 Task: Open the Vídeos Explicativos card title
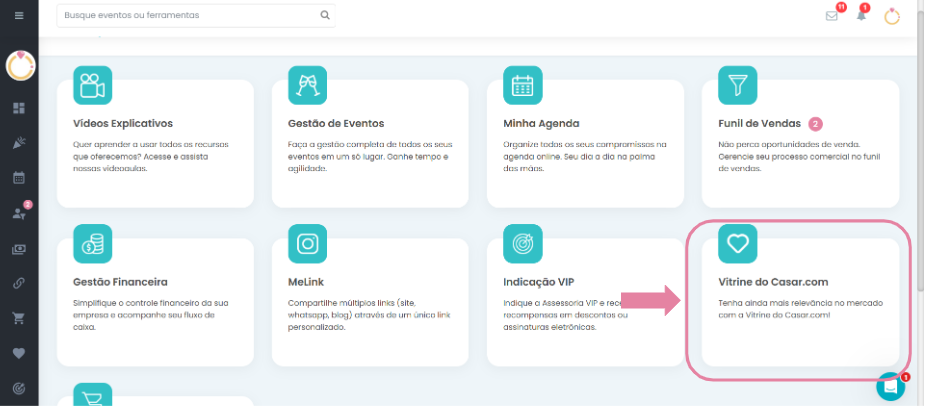click(123, 124)
